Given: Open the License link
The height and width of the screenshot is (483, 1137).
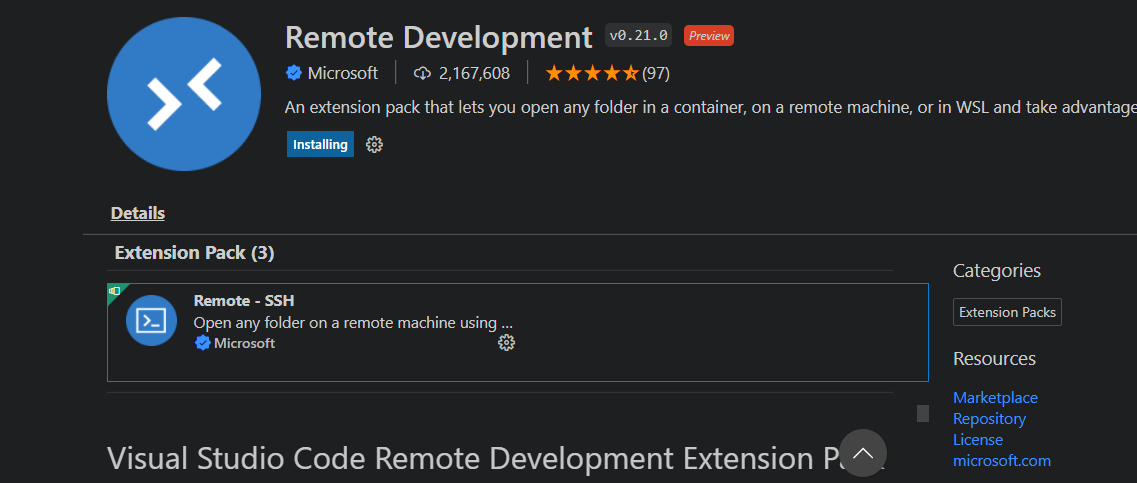Looking at the screenshot, I should pyautogui.click(x=977, y=439).
